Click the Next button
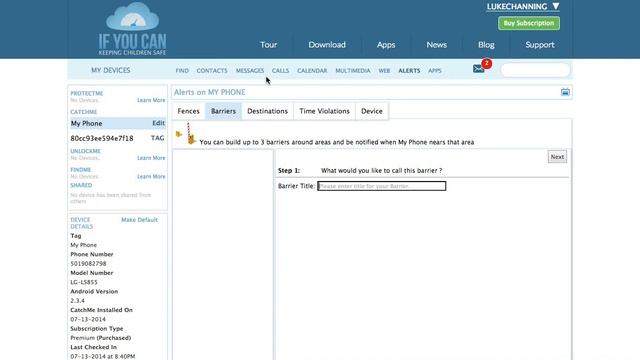640x360 pixels. click(x=557, y=157)
